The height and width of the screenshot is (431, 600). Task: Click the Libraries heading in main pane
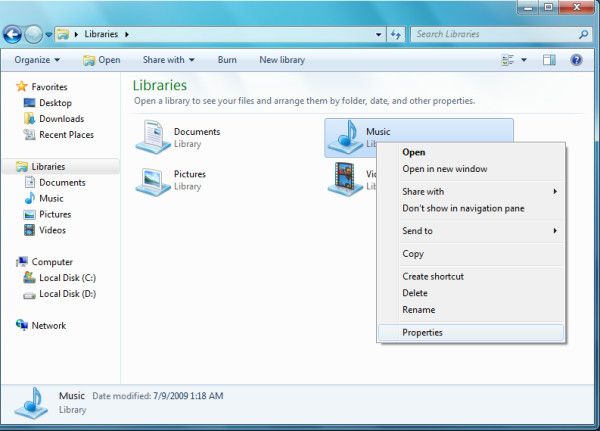click(x=160, y=85)
